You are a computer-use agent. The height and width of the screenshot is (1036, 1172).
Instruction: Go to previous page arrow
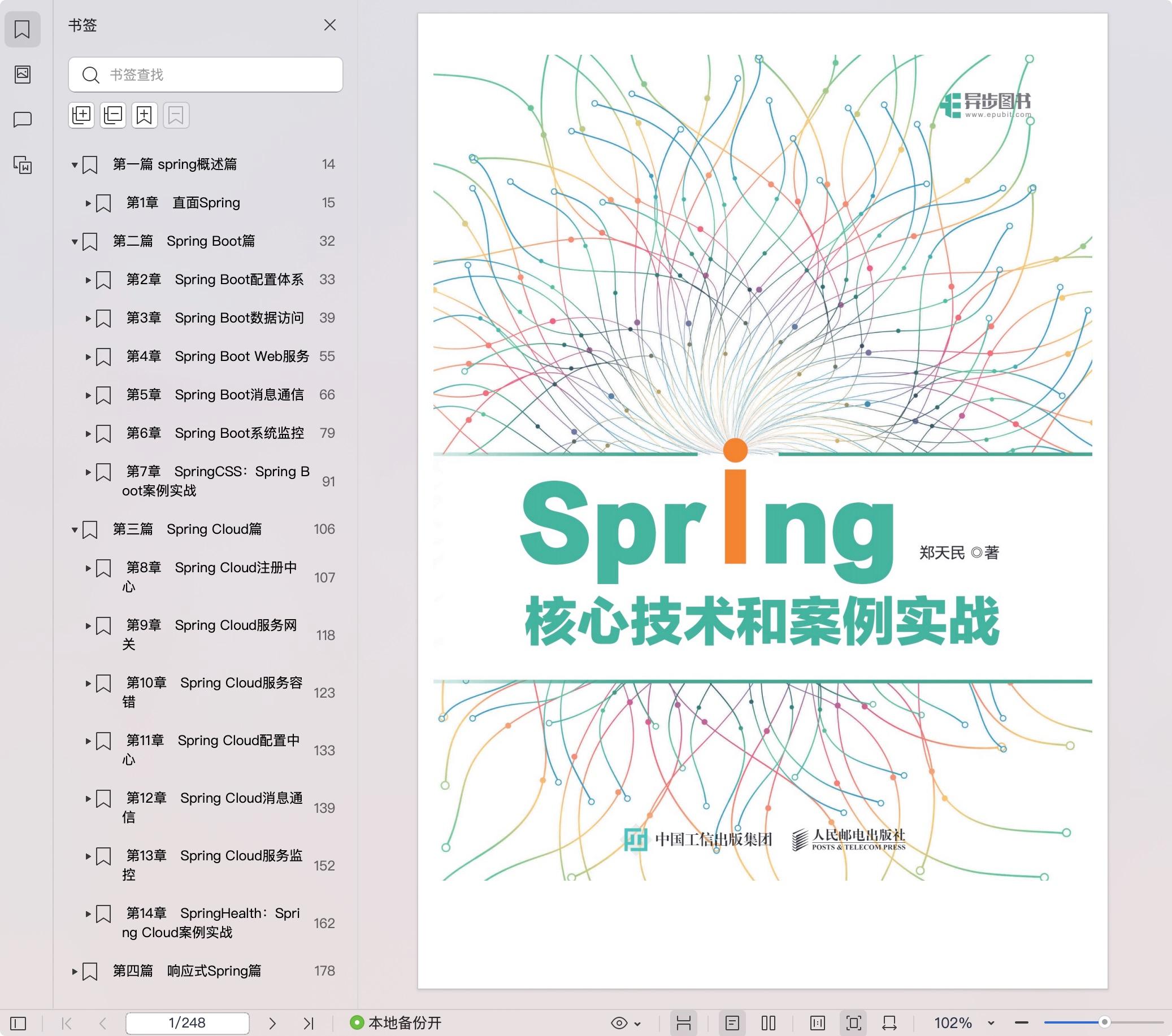(x=103, y=1023)
